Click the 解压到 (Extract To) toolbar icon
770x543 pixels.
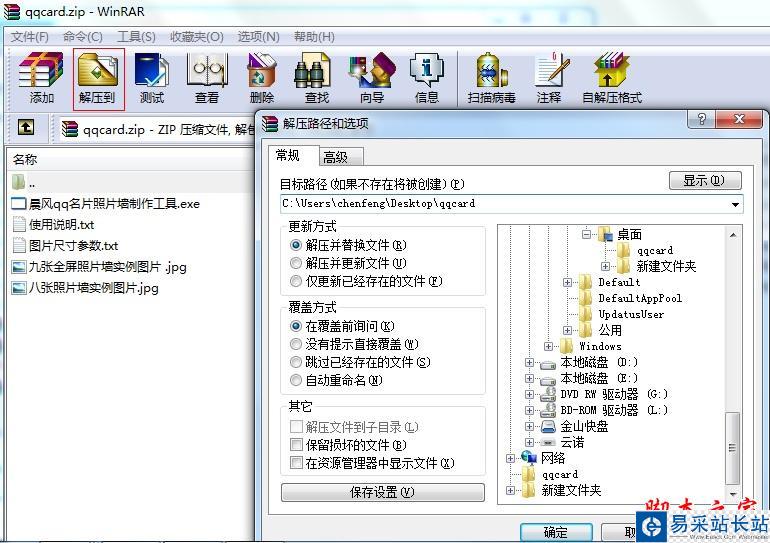98,79
